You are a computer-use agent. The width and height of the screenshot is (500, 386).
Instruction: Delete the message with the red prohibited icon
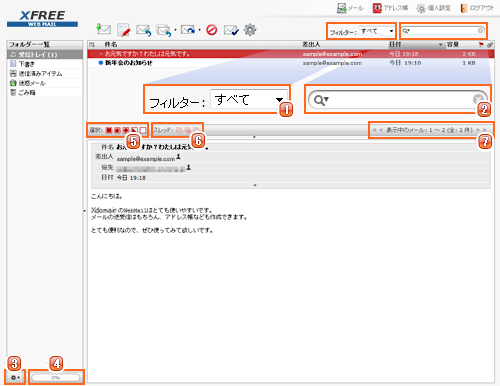[212, 30]
